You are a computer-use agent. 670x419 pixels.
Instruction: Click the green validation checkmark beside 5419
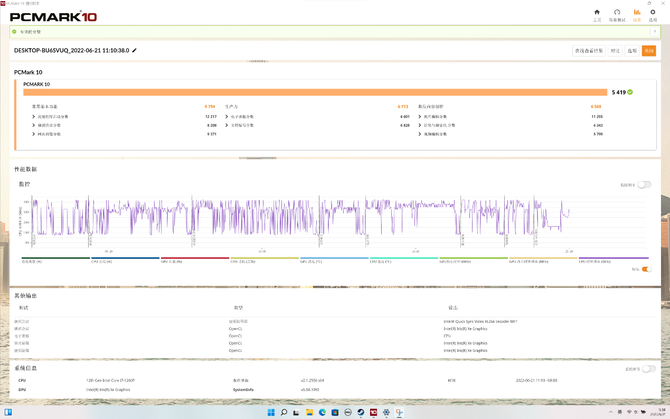632,92
